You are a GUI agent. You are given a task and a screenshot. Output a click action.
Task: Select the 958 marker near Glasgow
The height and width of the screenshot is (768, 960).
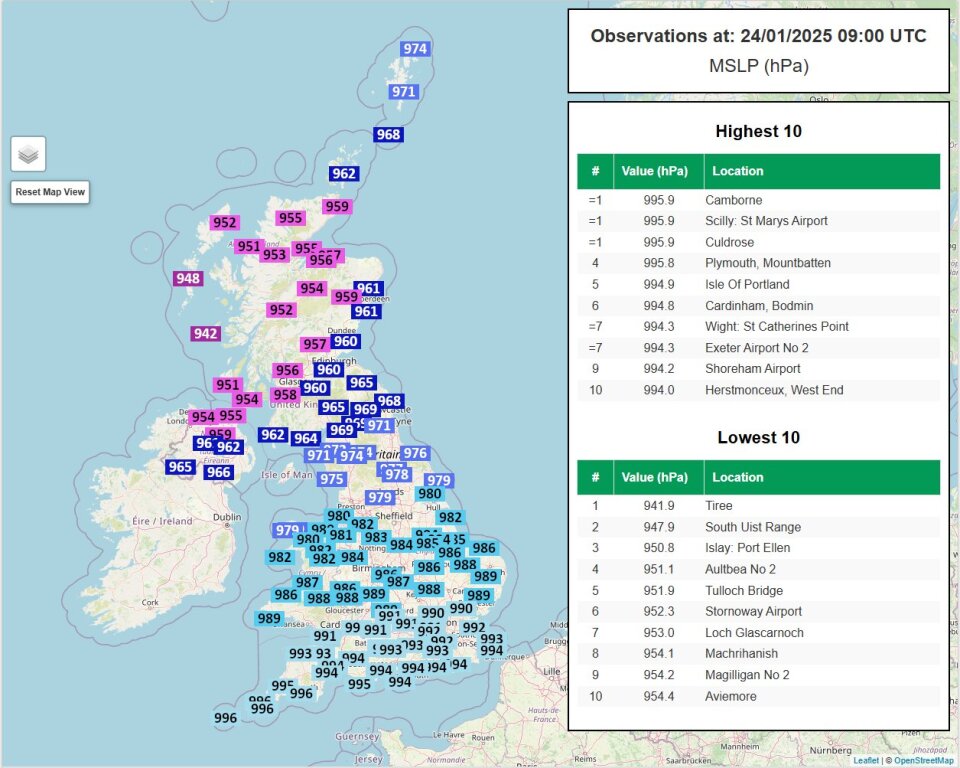point(285,395)
